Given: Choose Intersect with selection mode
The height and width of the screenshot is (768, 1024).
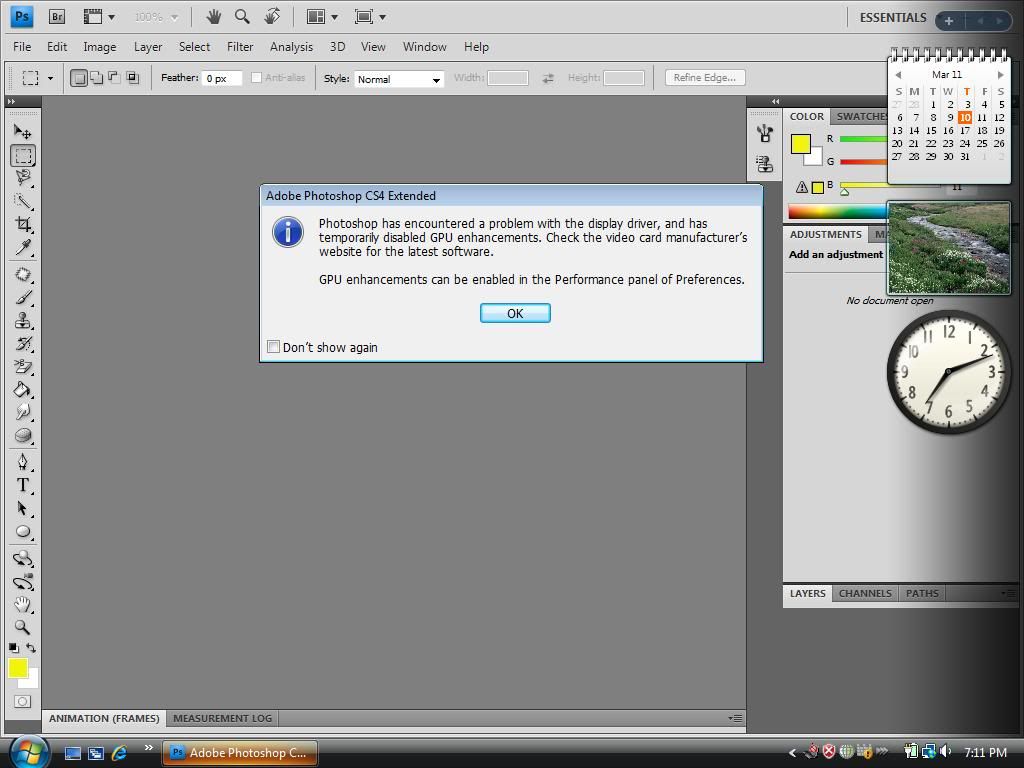Looking at the screenshot, I should click(133, 78).
